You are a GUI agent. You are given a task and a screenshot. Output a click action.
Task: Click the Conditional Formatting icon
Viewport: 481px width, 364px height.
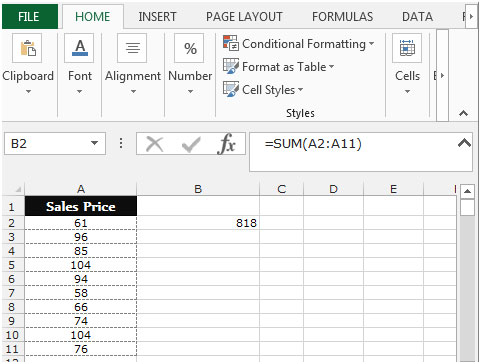pos(231,43)
